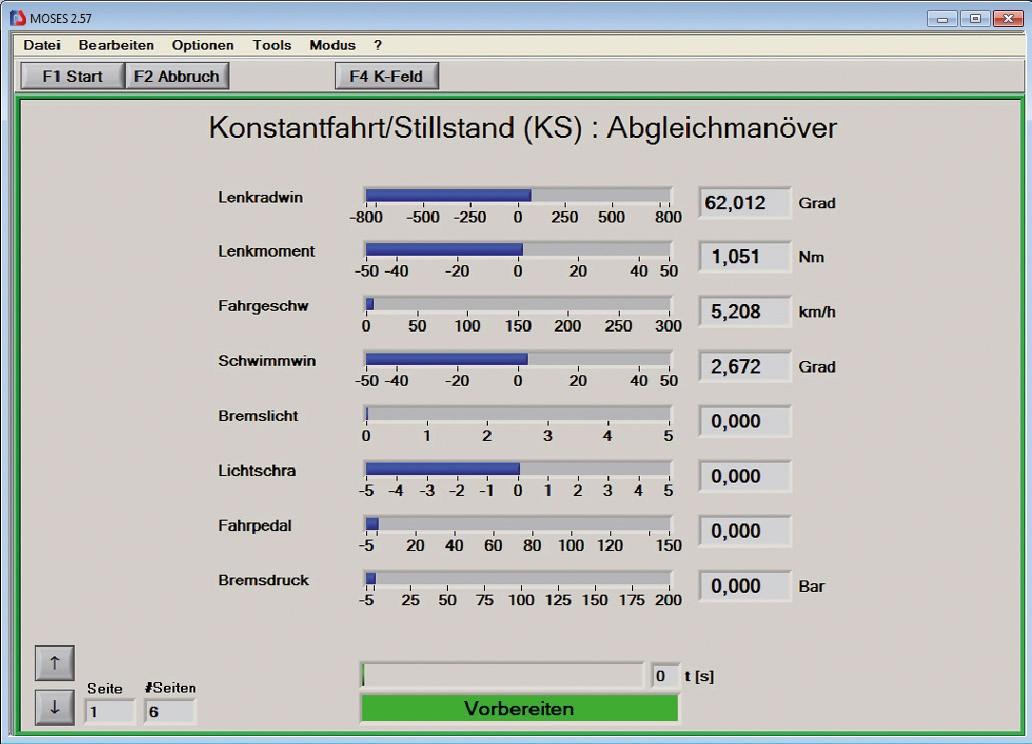Click the Bremsdruck value field
Image resolution: width=1032 pixels, height=744 pixels.
coord(744,586)
